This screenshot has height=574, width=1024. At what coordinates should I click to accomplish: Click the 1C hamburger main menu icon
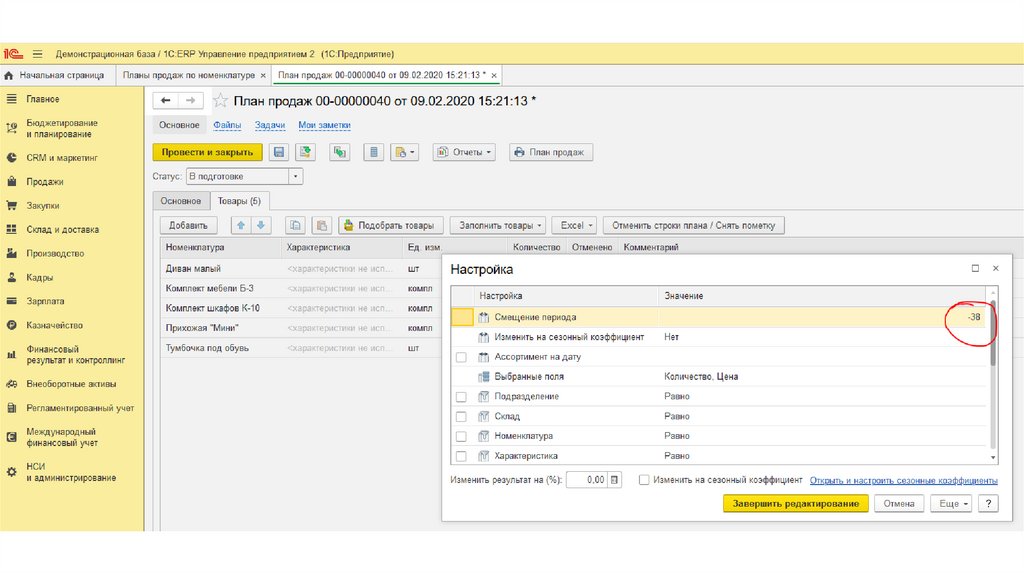38,53
